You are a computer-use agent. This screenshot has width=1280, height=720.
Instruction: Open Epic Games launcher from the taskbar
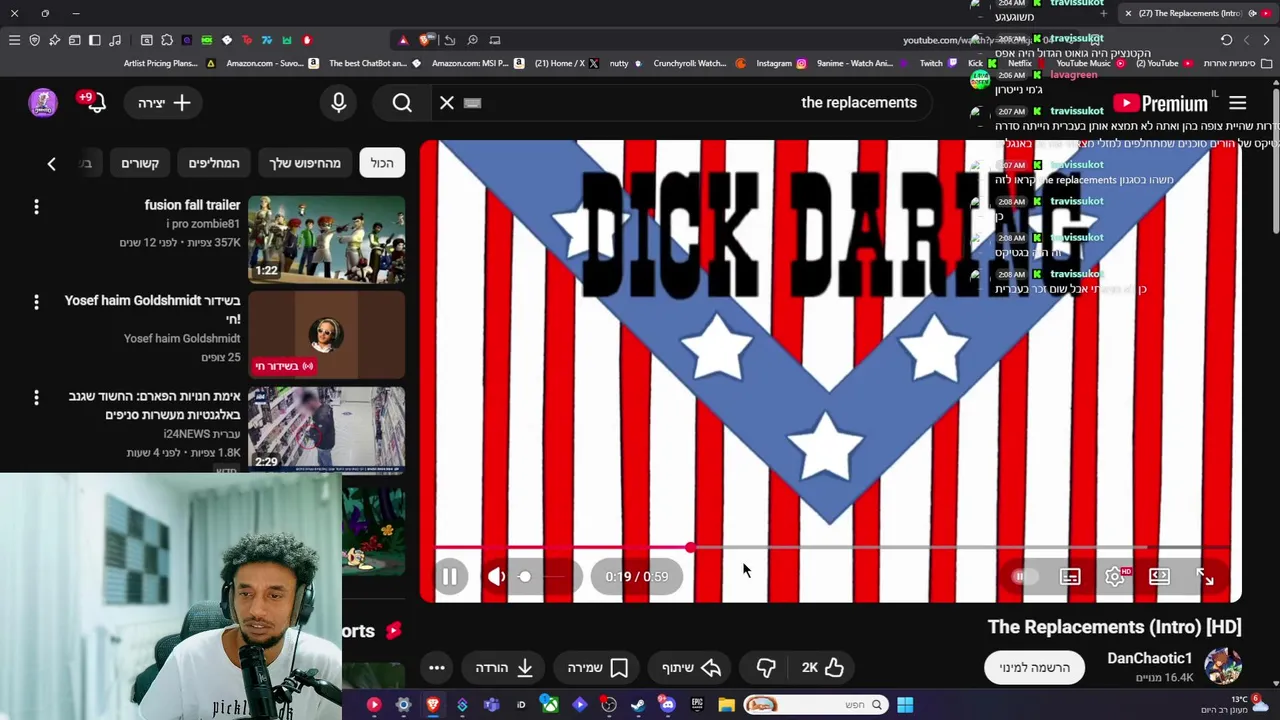pos(696,705)
